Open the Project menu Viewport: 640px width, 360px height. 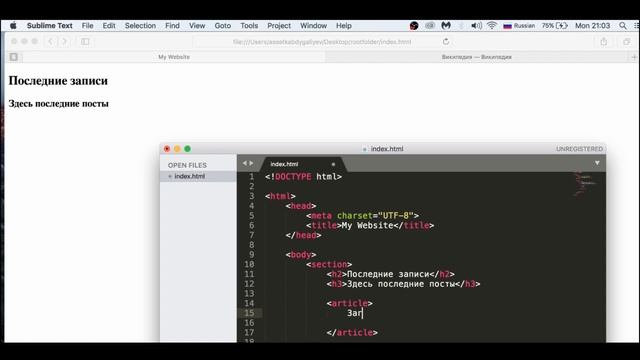[279, 25]
